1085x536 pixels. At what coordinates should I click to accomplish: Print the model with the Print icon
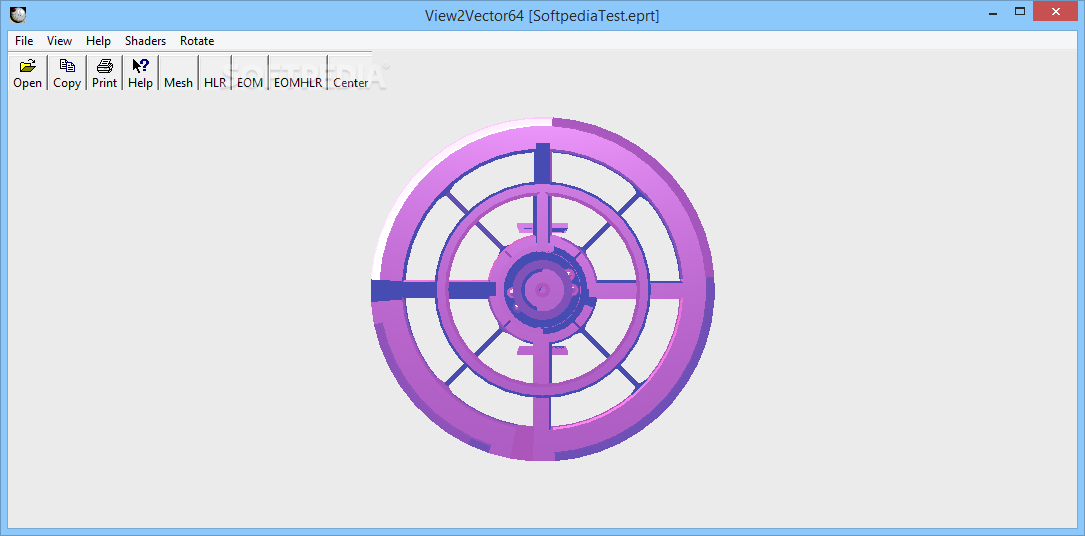pos(104,73)
